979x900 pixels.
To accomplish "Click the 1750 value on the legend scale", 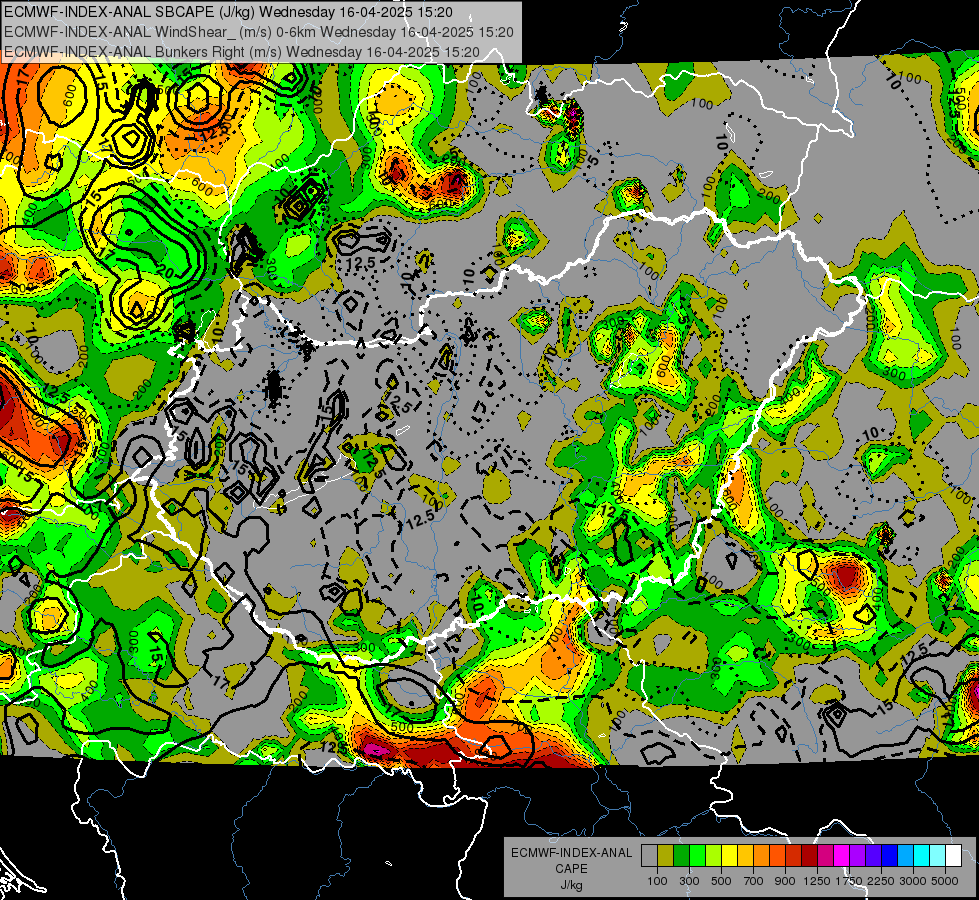I will coord(849,881).
